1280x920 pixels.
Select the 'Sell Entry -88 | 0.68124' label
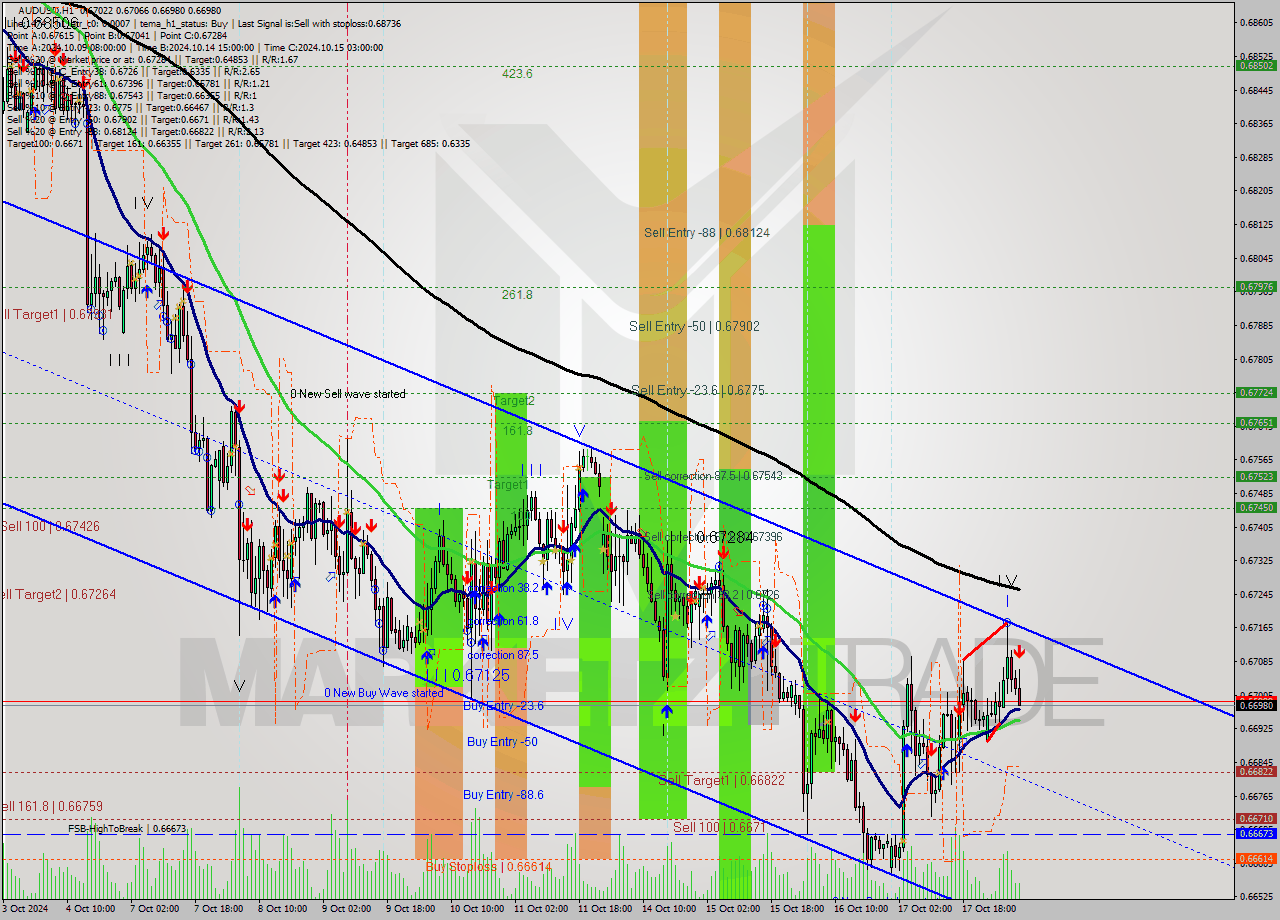pos(707,232)
